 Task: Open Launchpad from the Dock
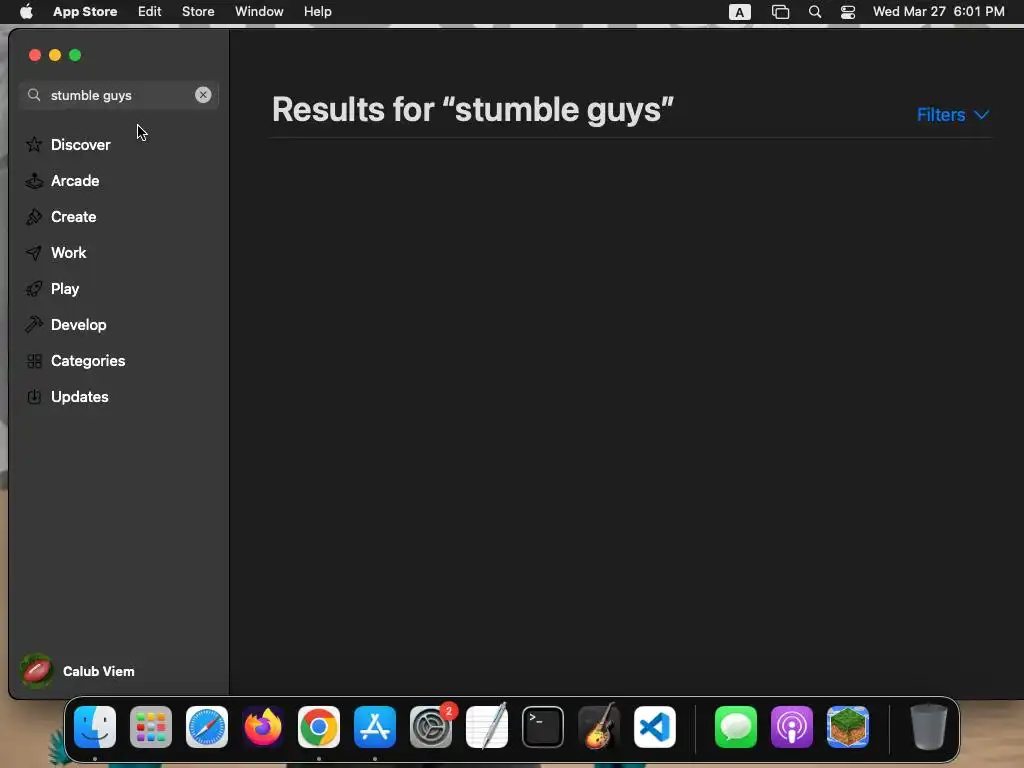pyautogui.click(x=151, y=727)
